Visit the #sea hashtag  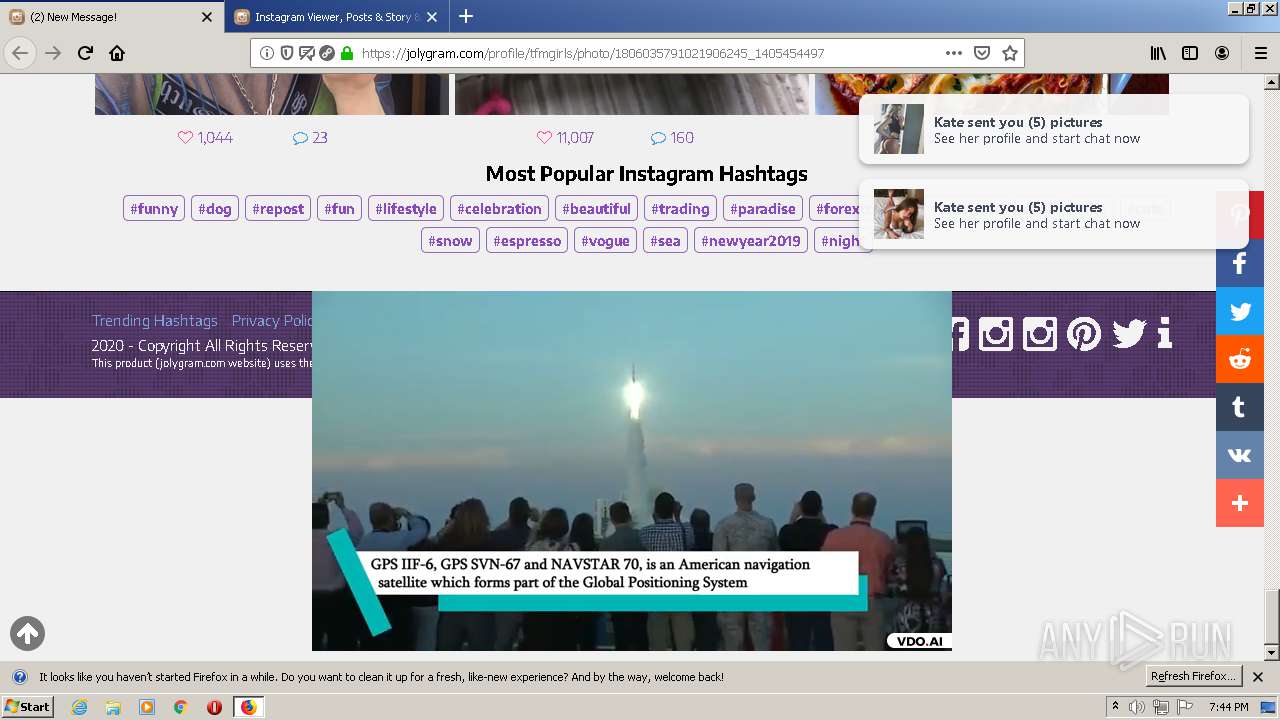[665, 240]
